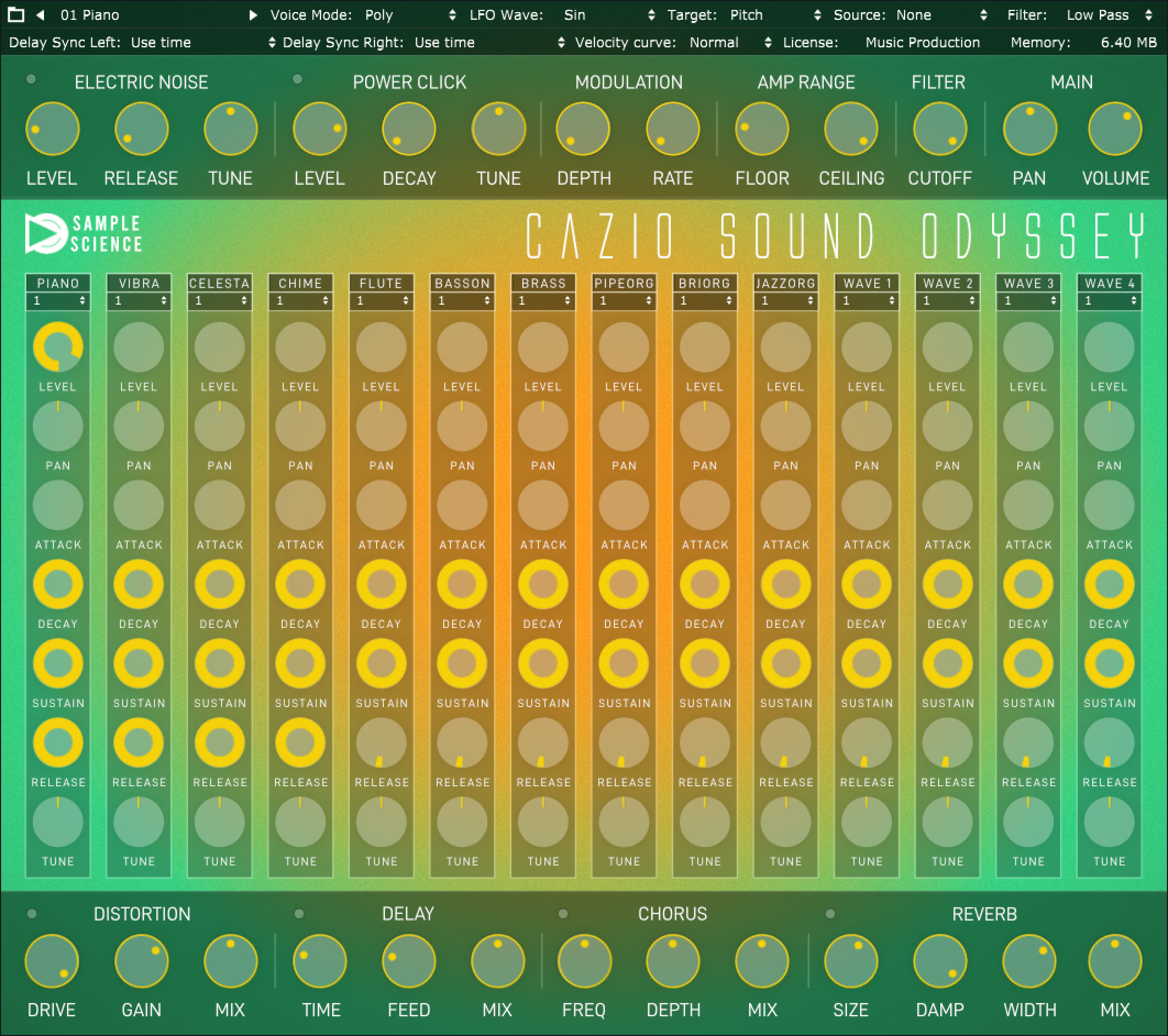Toggle the Power Click section LED
This screenshot has height=1036, width=1168.
[x=297, y=80]
